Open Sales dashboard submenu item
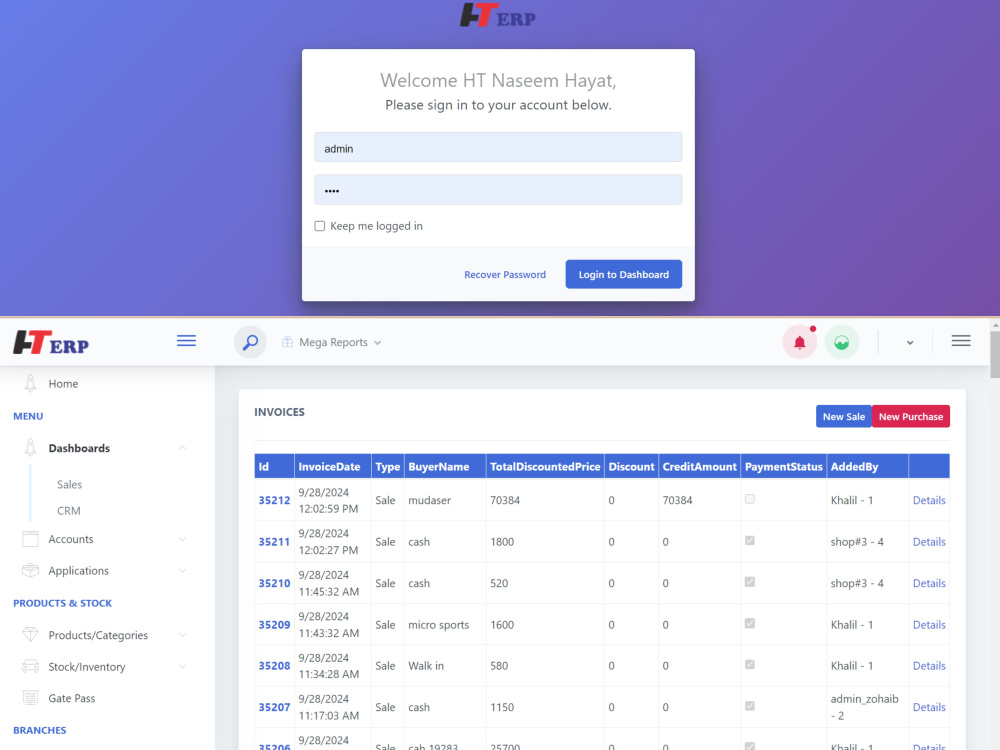 point(70,484)
